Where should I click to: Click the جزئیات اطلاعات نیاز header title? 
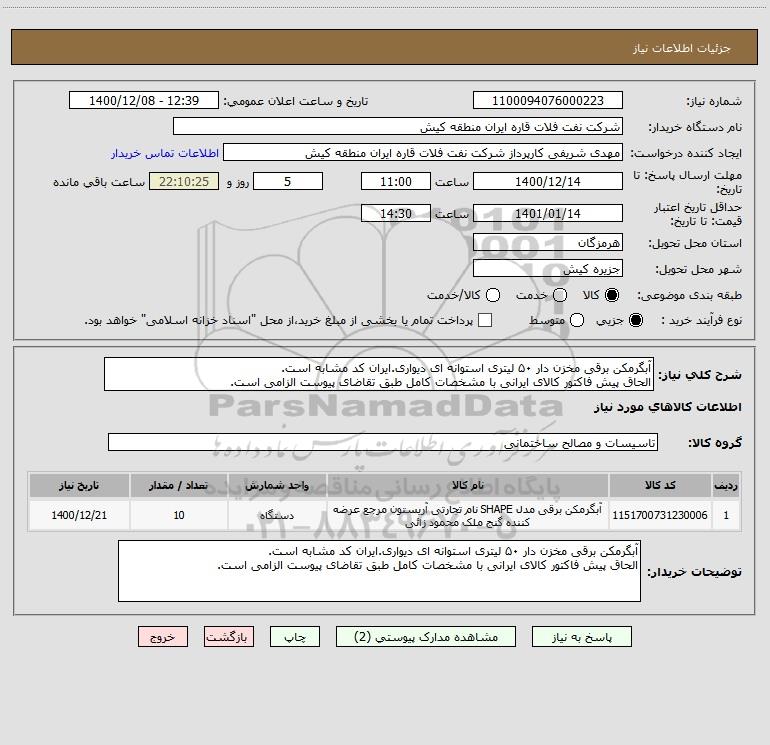[x=682, y=48]
